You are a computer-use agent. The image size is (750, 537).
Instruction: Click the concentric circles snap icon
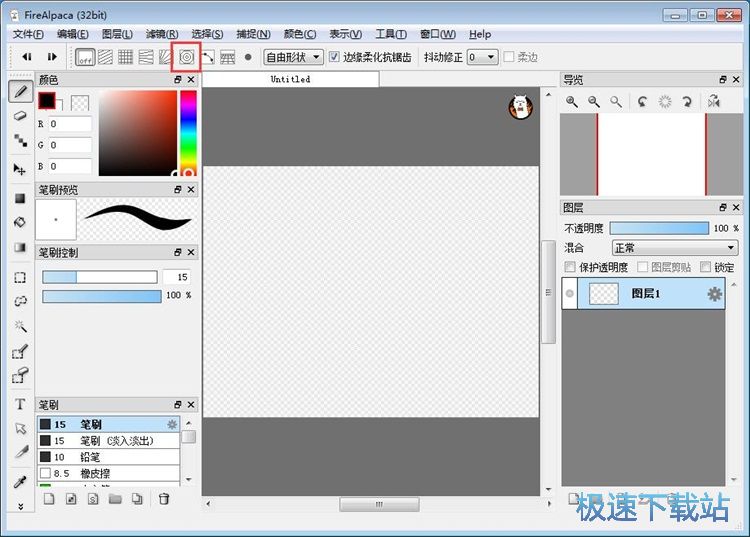pos(186,57)
